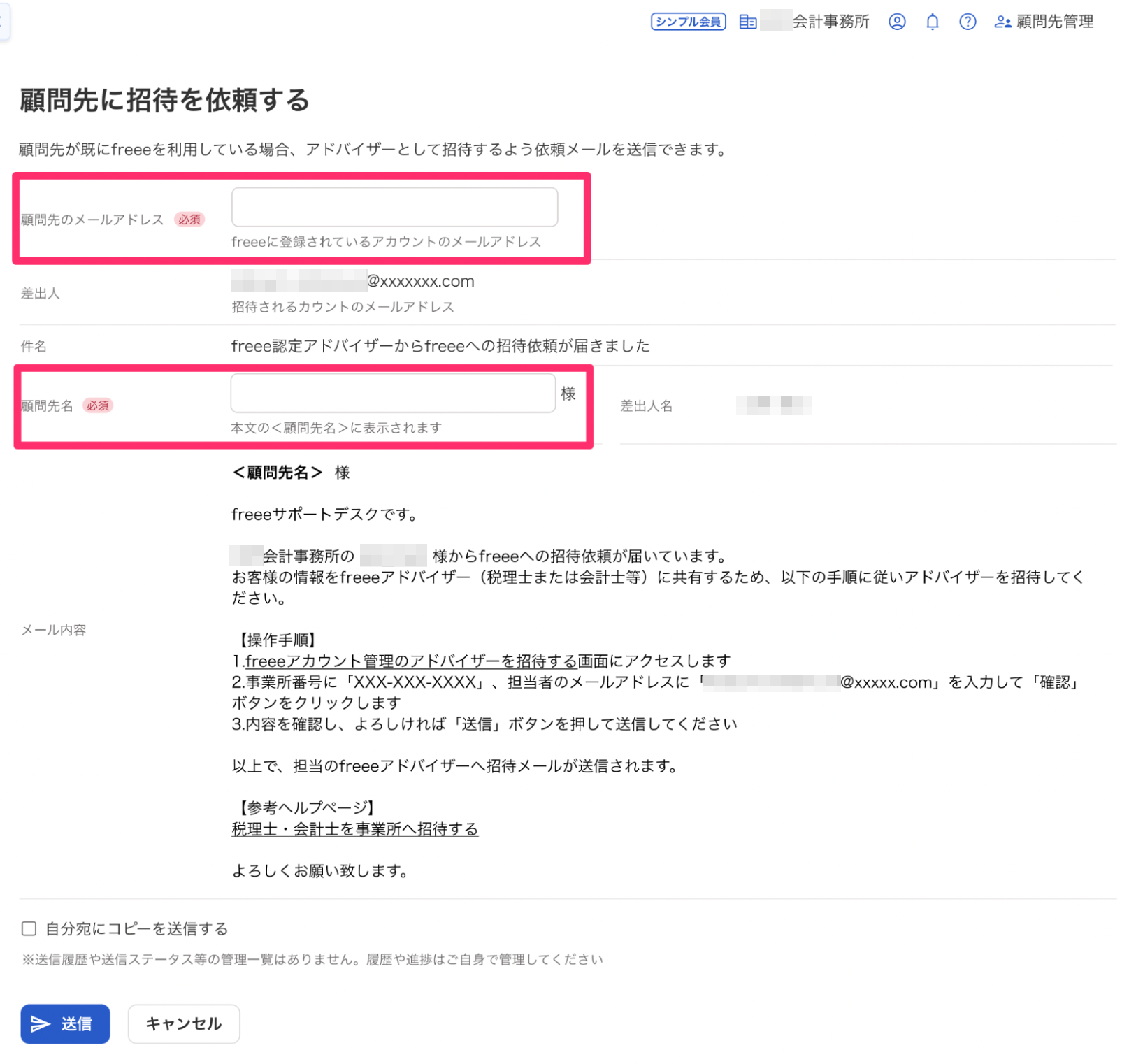1122x1064 pixels.
Task: Click the freeeサポートデスクです。 line
Action: (326, 515)
